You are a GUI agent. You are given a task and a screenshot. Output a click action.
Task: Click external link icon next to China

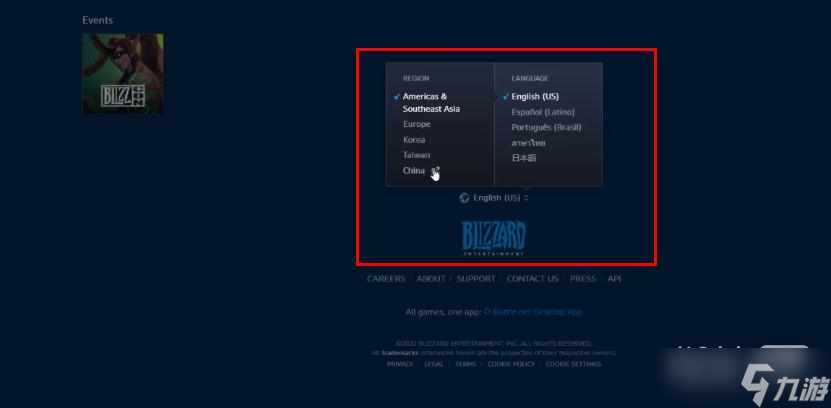point(435,171)
